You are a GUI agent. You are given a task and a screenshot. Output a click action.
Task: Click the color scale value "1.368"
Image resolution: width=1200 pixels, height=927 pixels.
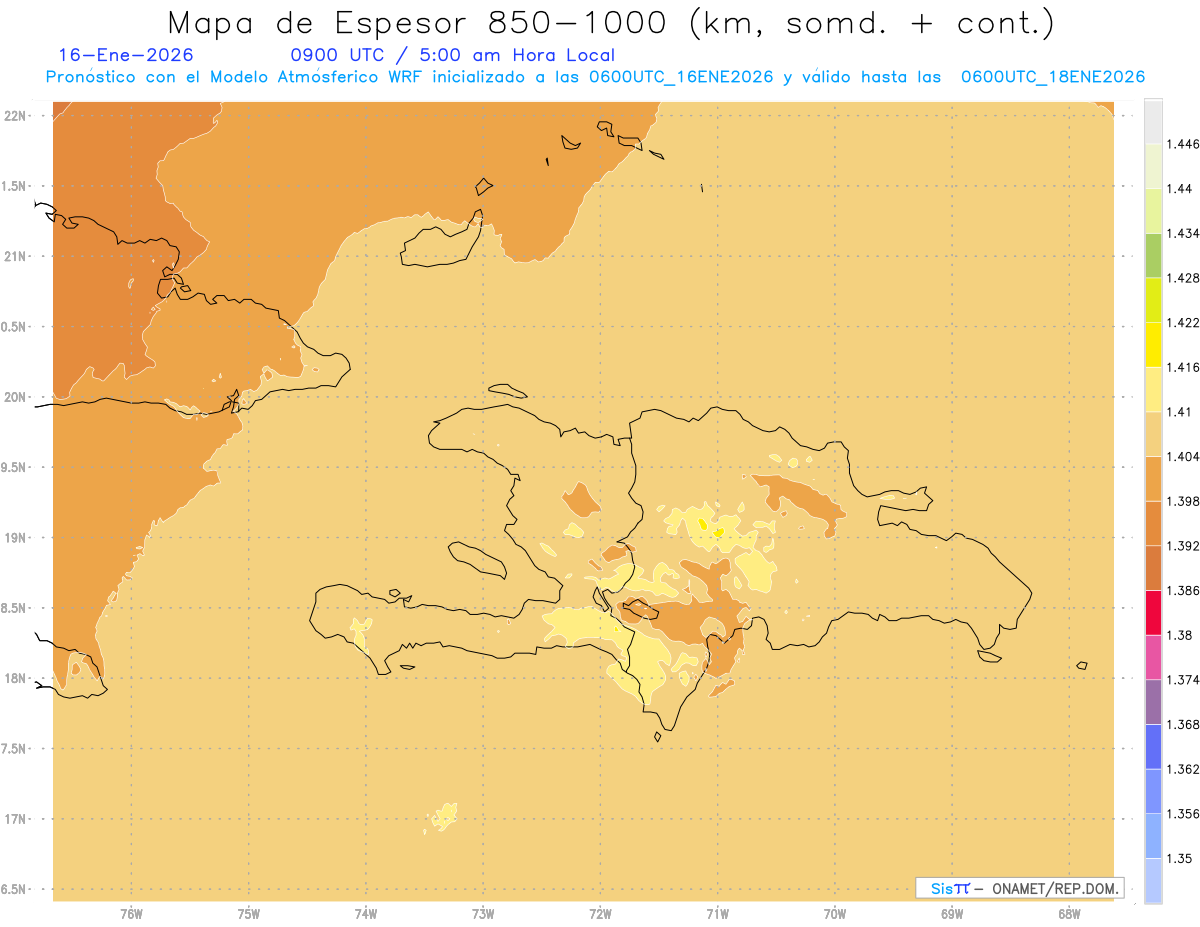pos(1184,724)
